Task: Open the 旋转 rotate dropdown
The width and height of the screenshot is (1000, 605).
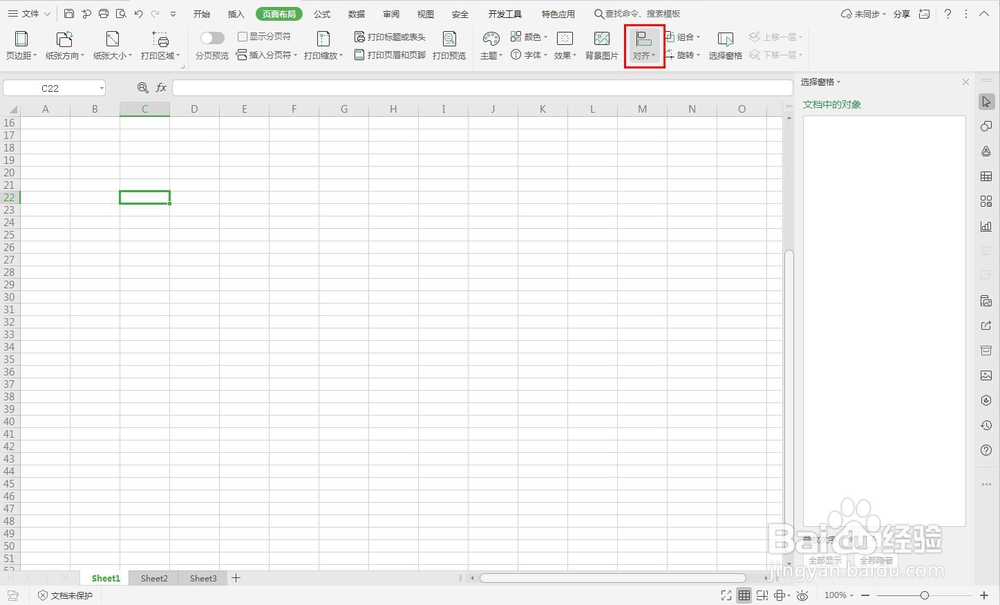Action: point(682,55)
